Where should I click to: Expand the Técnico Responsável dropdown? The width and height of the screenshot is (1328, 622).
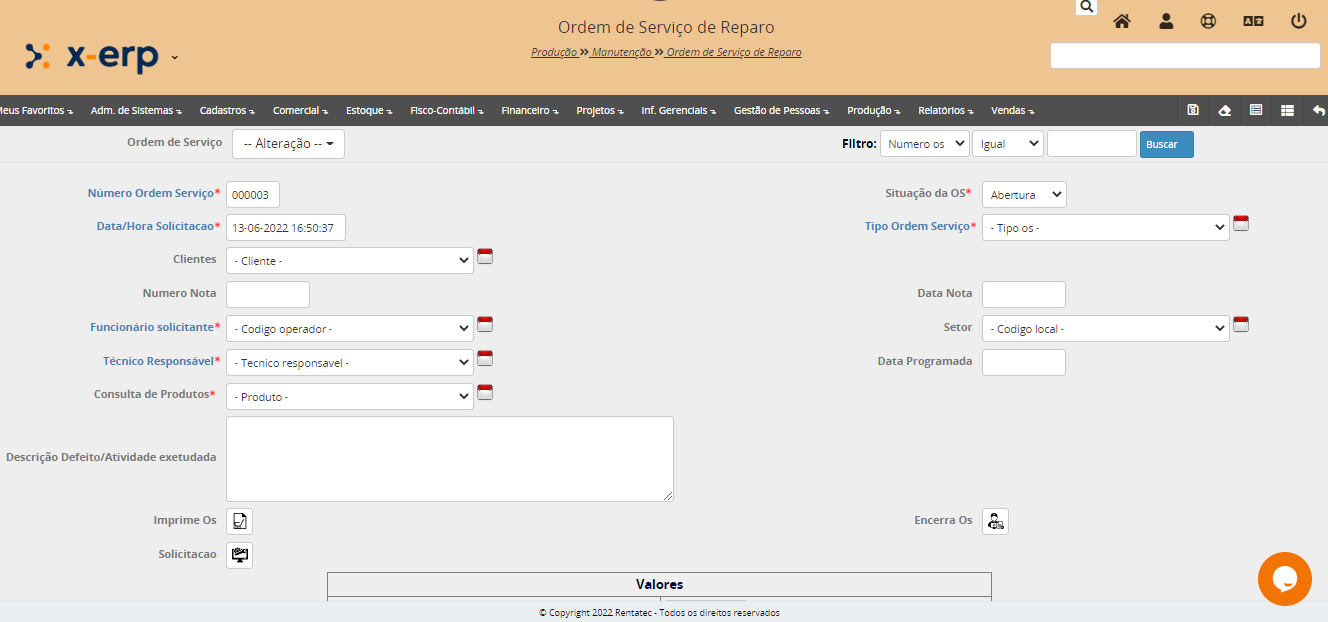[349, 362]
